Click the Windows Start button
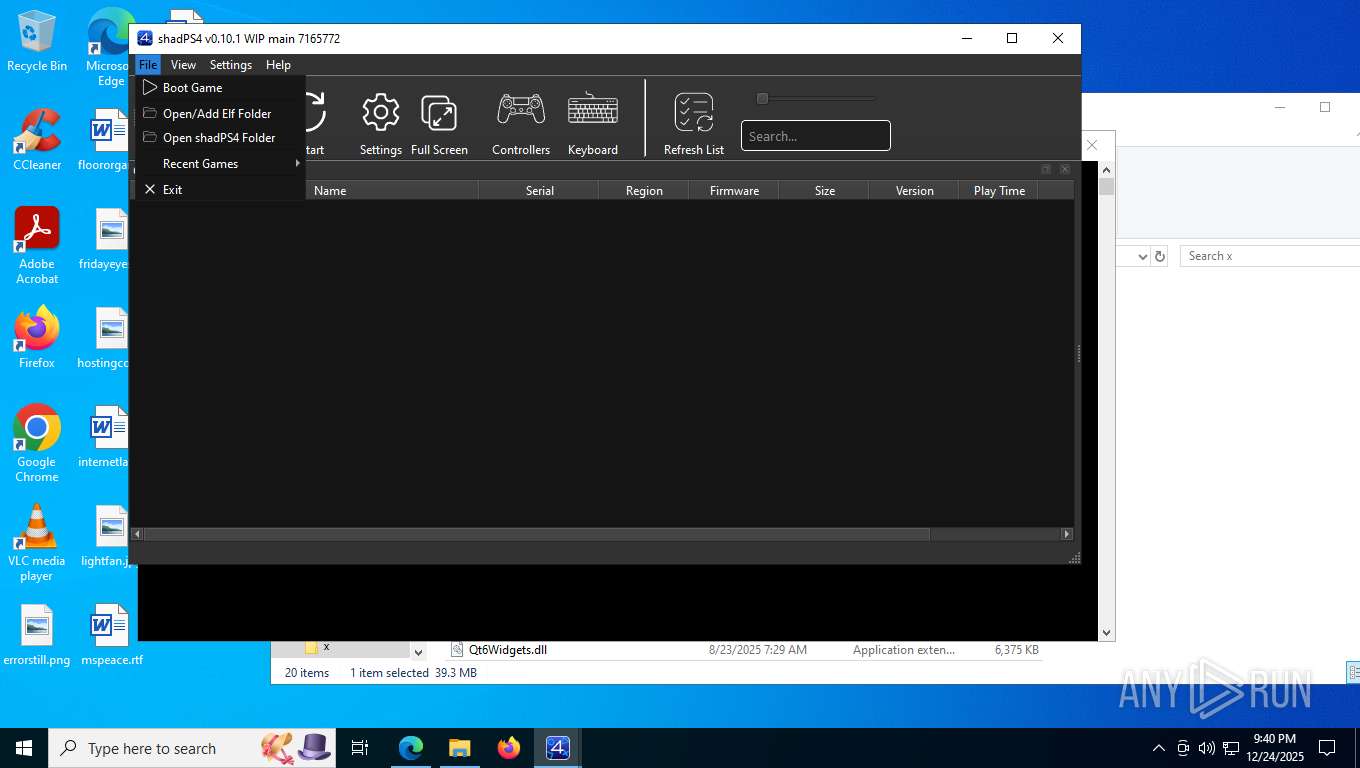The width and height of the screenshot is (1360, 768). [23, 748]
